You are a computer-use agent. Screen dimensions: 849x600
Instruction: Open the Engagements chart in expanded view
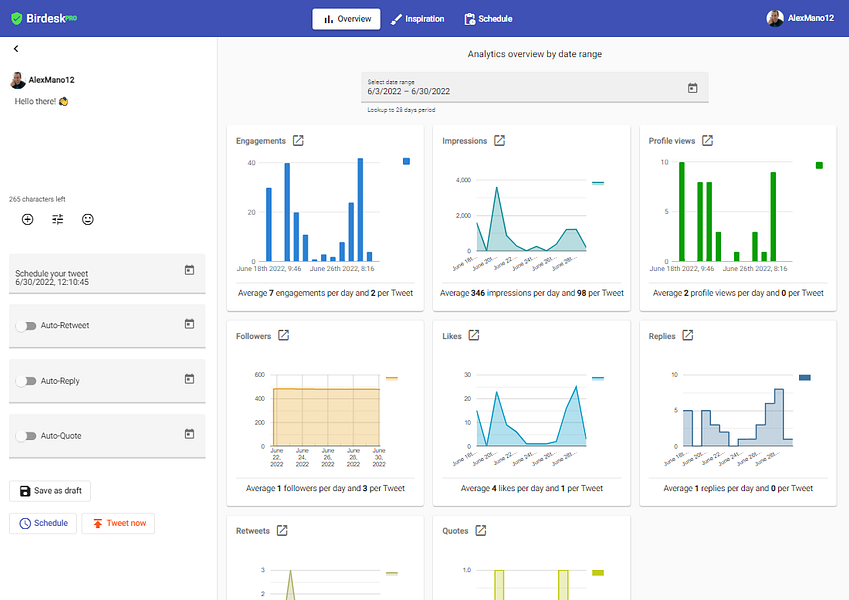[x=298, y=141]
